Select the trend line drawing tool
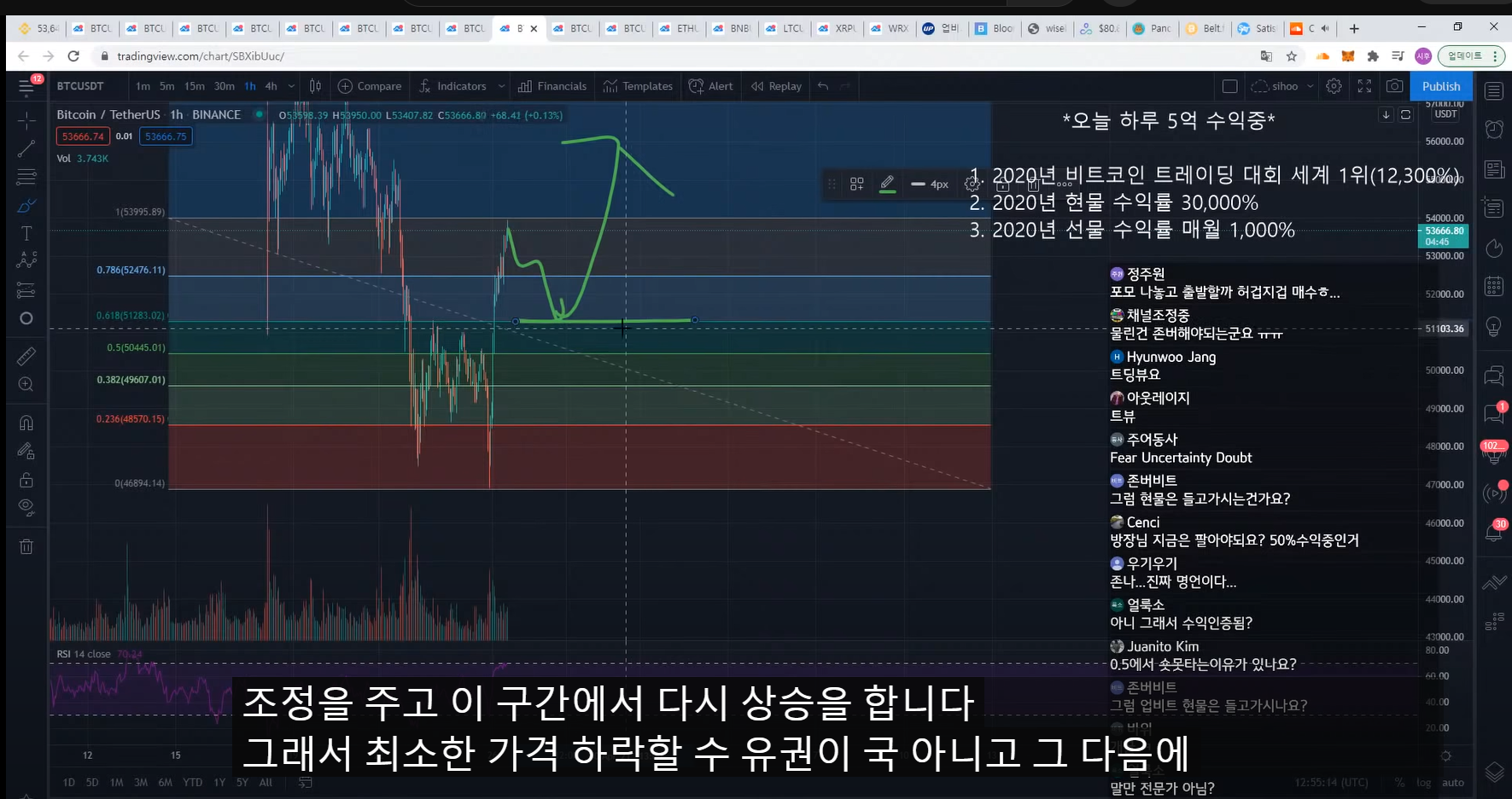1512x799 pixels. pyautogui.click(x=26, y=149)
